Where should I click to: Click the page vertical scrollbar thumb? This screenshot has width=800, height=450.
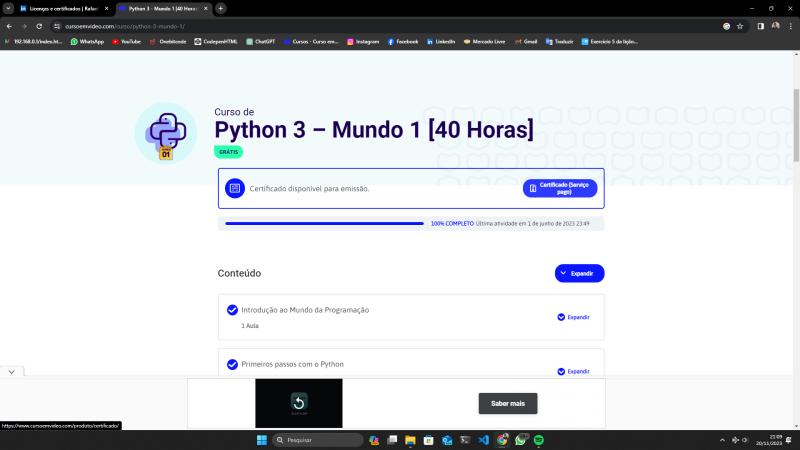click(796, 125)
